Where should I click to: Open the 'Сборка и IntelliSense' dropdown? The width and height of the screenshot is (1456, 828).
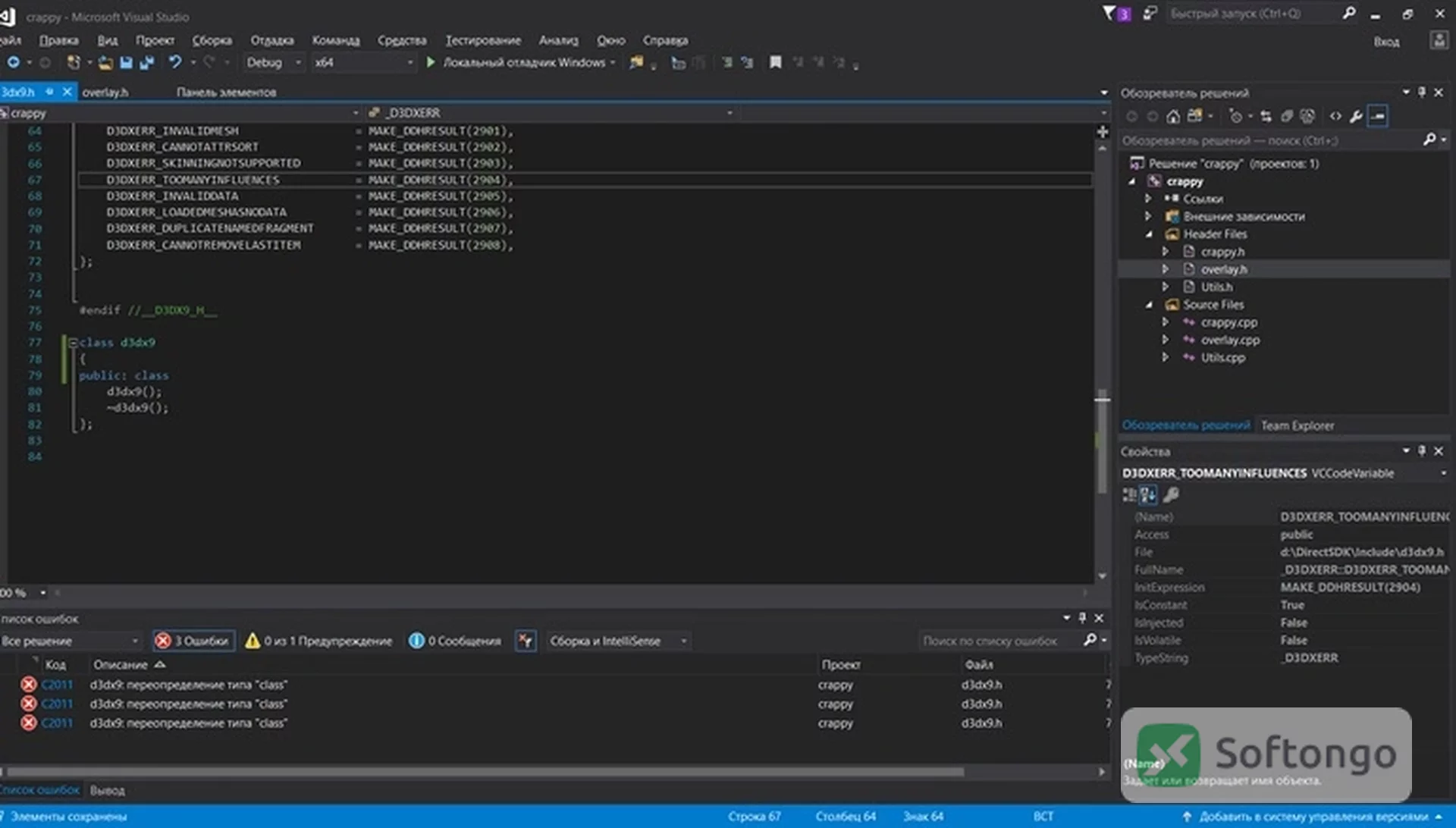618,641
